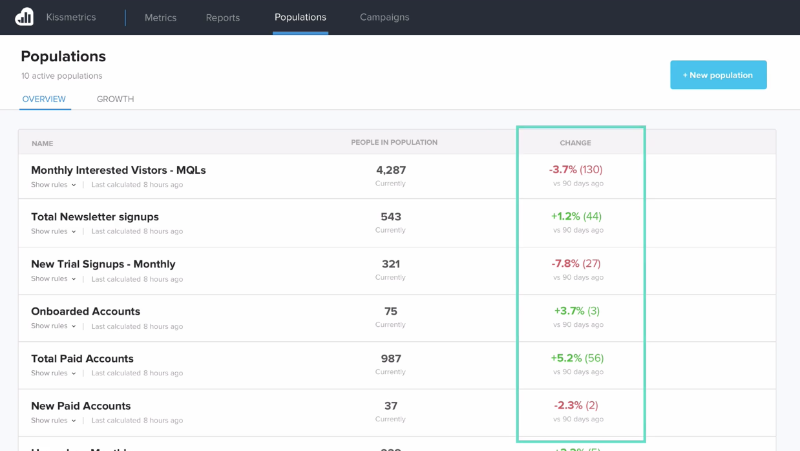Expand Show rules for New Trial Signups
The width and height of the screenshot is (800, 451).
[53, 279]
